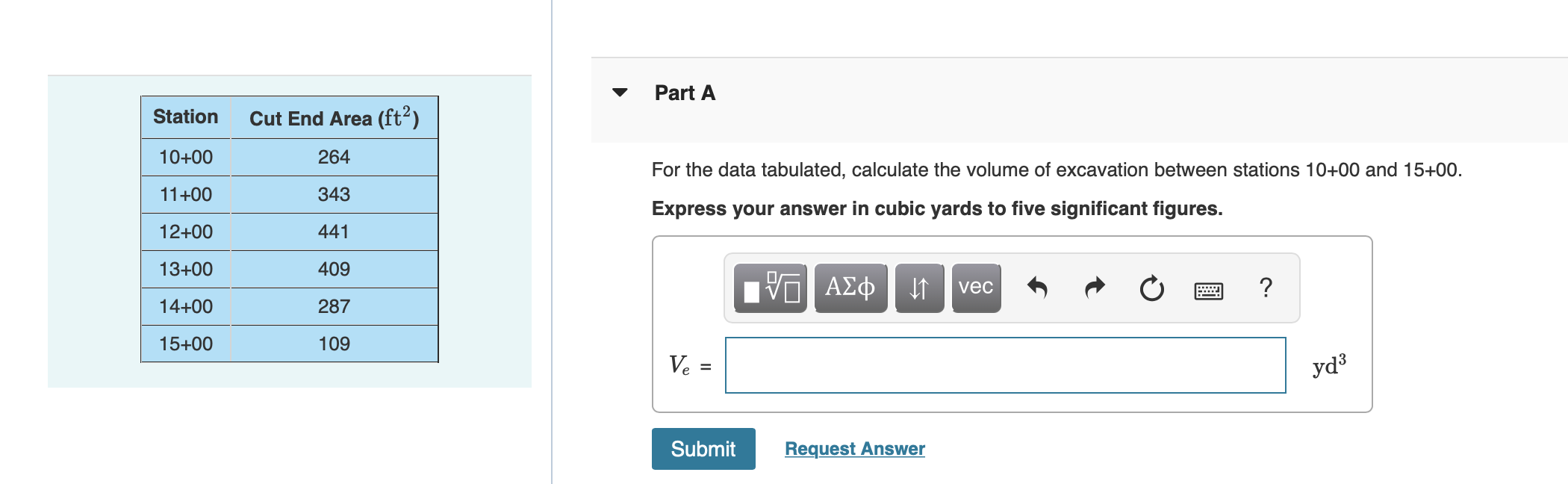
Task: Click inside the Ve answer field
Action: [1004, 364]
